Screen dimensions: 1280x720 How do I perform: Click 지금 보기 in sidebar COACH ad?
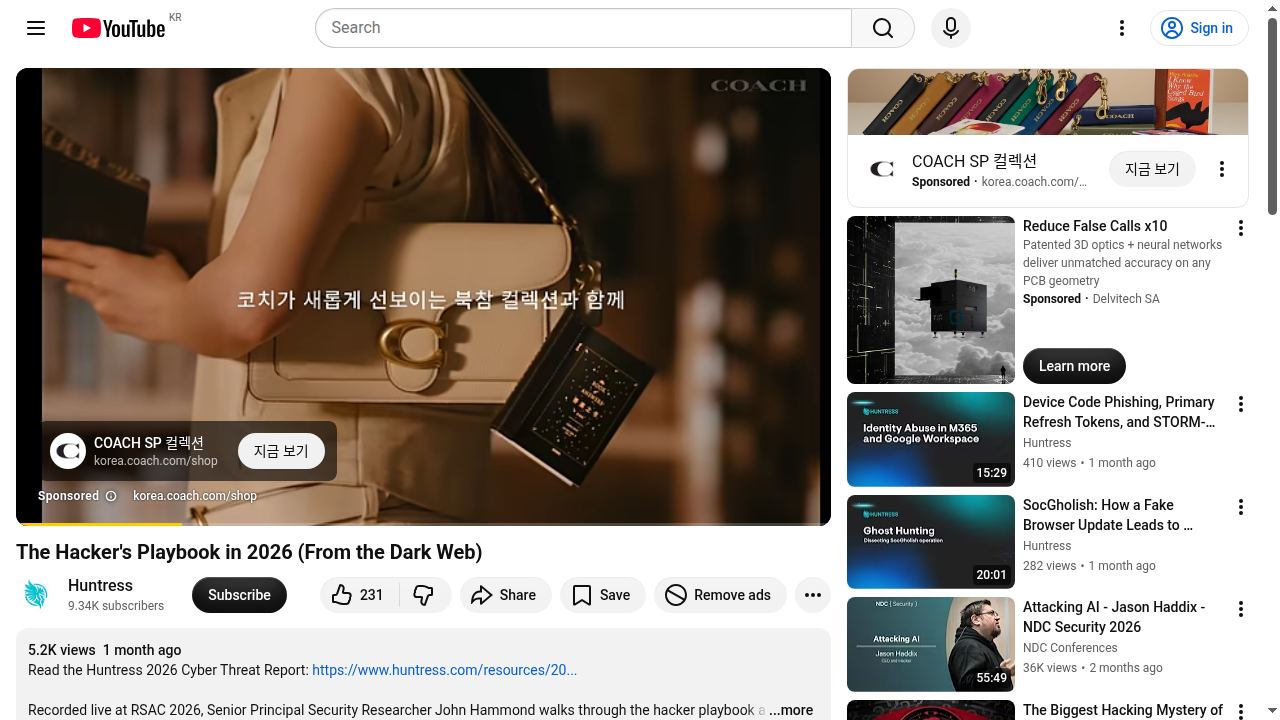click(1152, 170)
